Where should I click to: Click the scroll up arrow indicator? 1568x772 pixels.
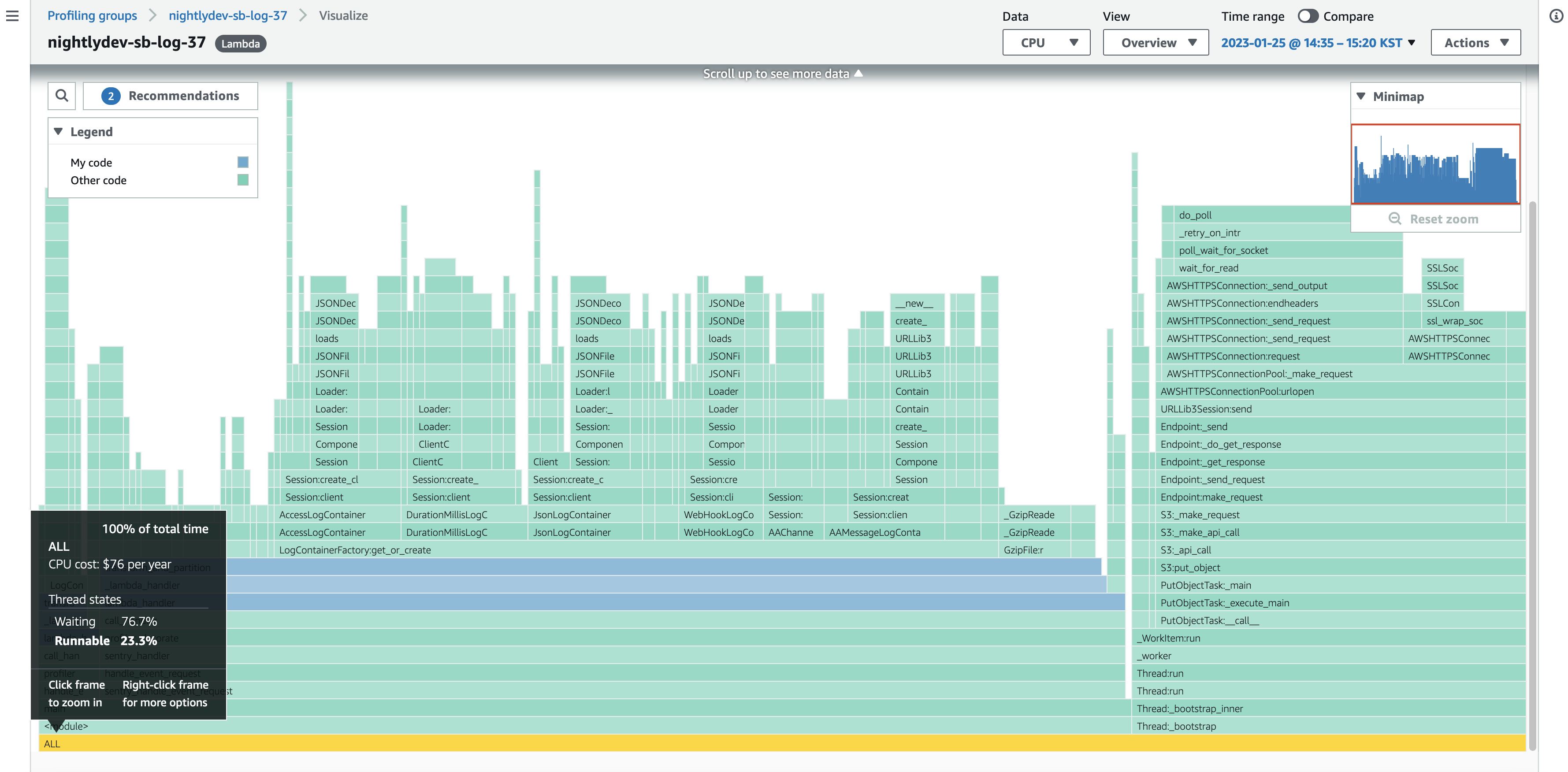pyautogui.click(x=858, y=74)
